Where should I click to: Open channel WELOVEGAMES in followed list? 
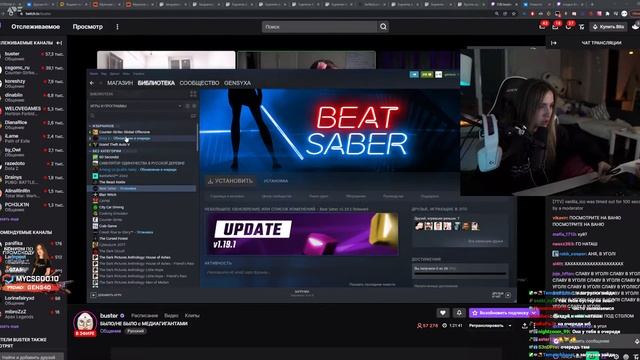(x=33, y=111)
